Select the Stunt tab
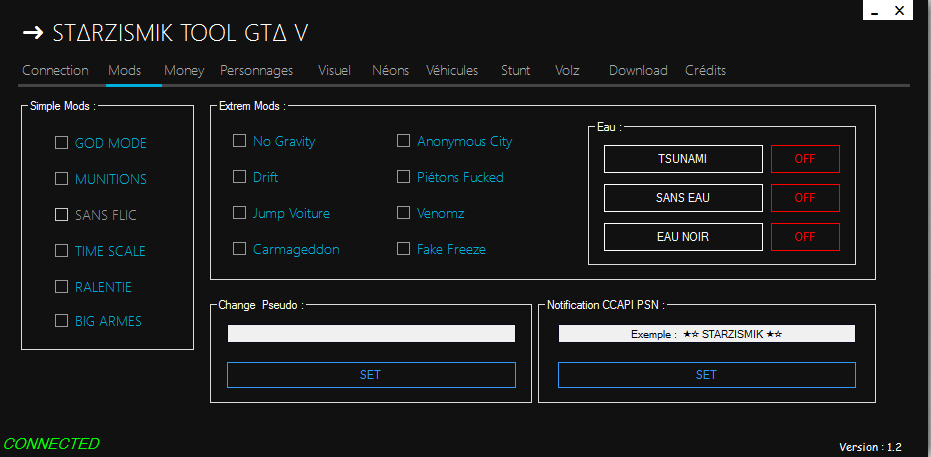Screen dimensions: 931x457 point(515,71)
